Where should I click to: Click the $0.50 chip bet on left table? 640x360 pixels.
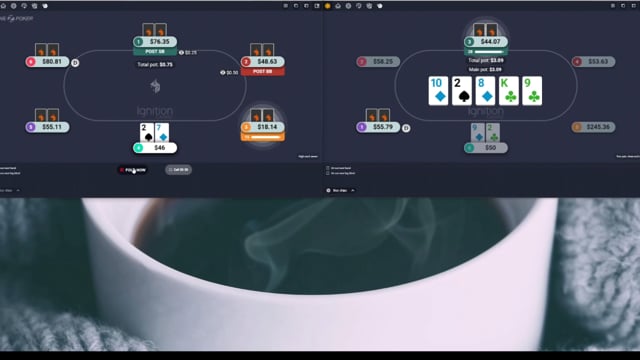pos(229,72)
